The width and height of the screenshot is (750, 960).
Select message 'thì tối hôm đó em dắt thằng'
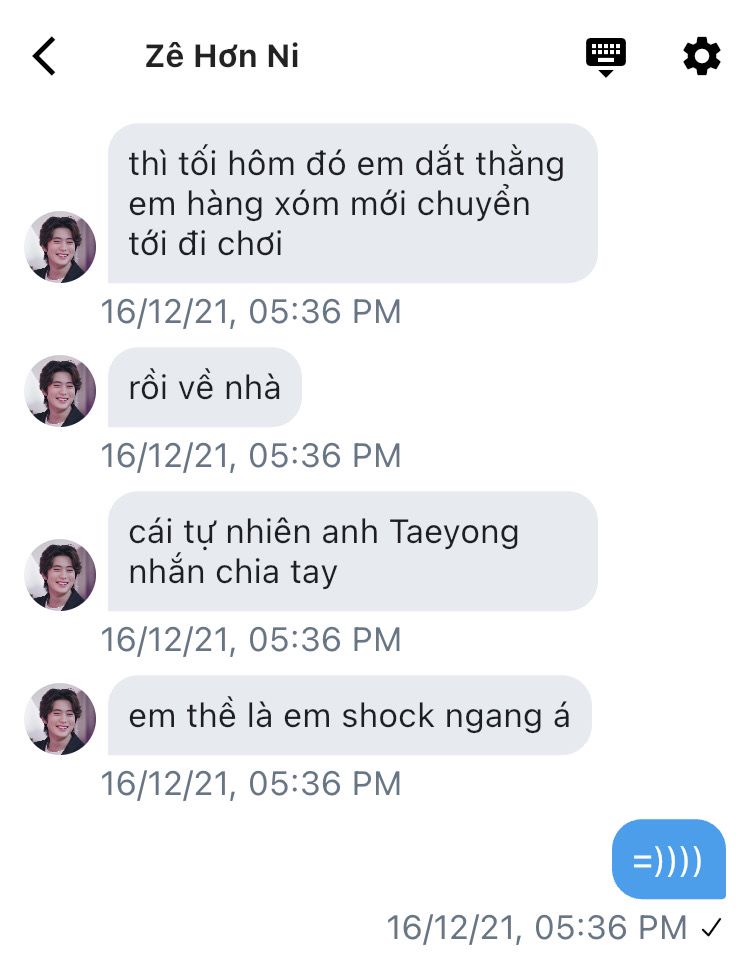(353, 203)
